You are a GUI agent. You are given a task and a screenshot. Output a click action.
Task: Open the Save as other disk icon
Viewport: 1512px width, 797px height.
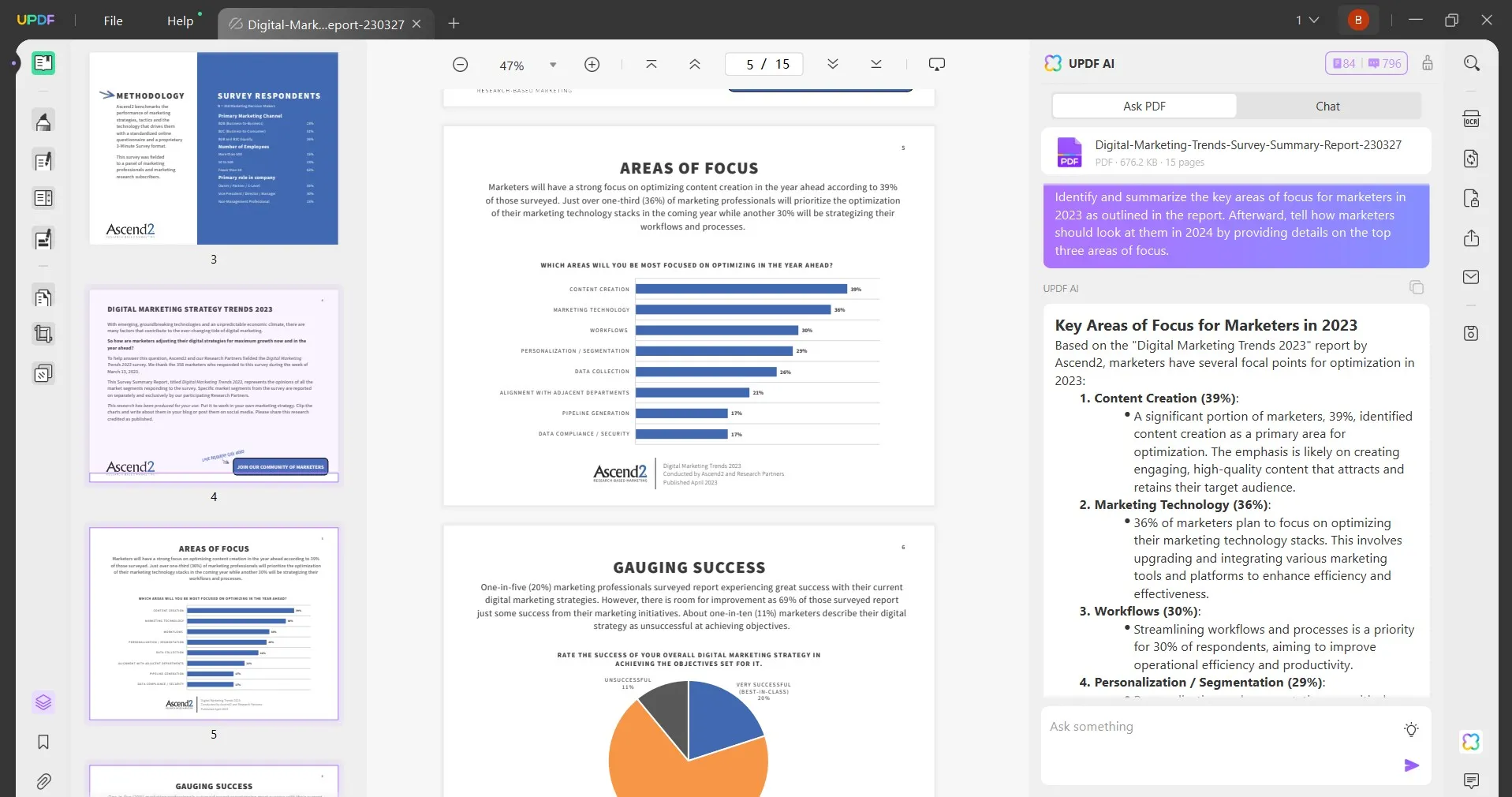1472,333
